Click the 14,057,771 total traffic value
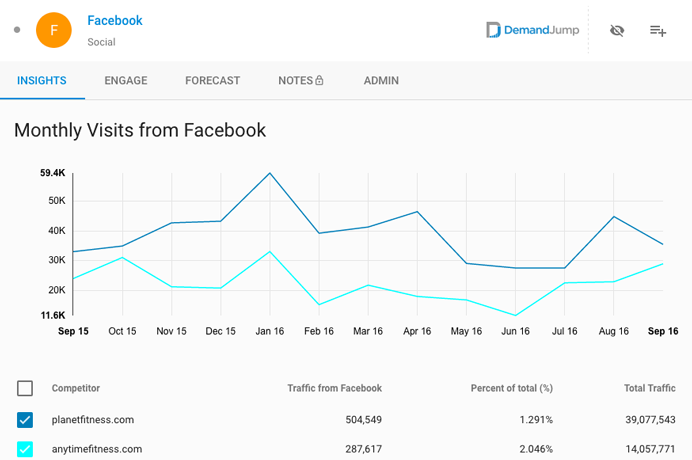Image resolution: width=692 pixels, height=460 pixels. coord(650,449)
